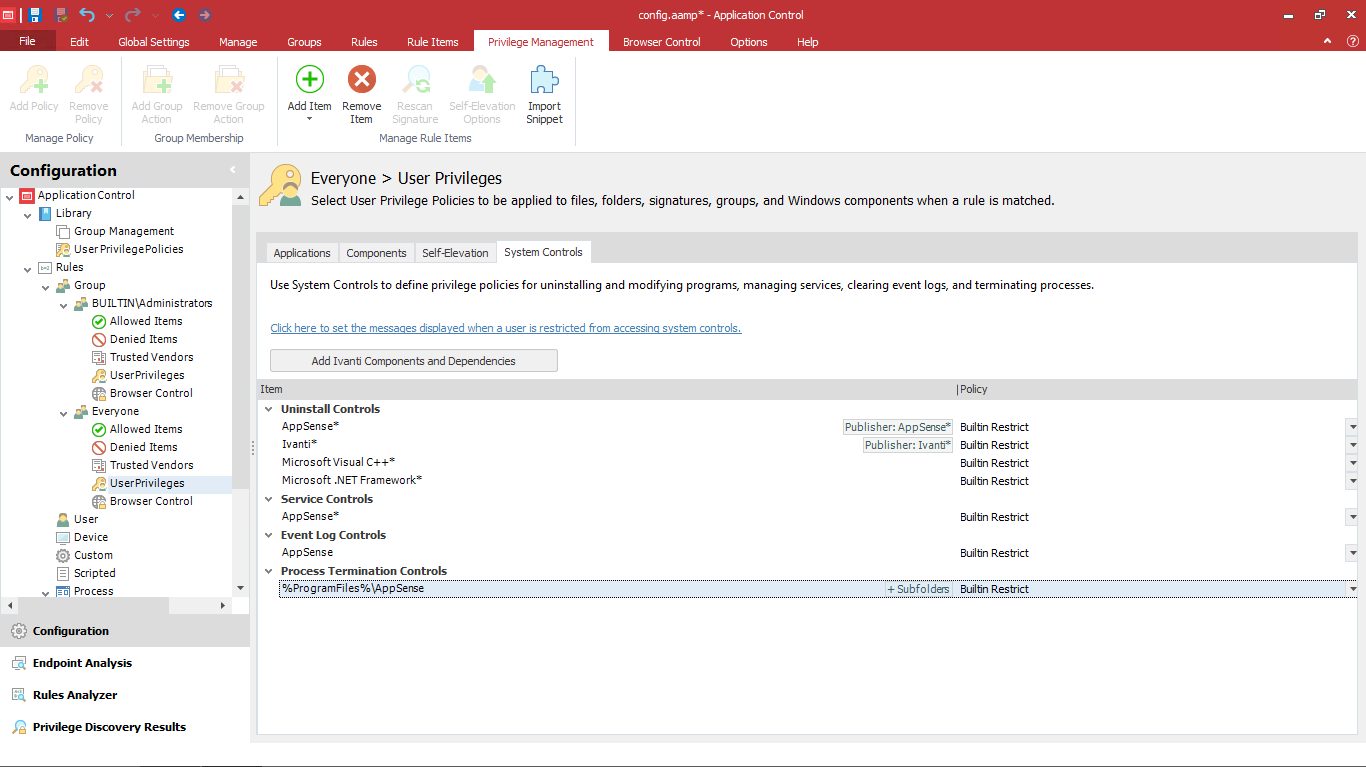This screenshot has height=767, width=1366.
Task: Select Browser Control under Everyone
Action: (x=151, y=501)
